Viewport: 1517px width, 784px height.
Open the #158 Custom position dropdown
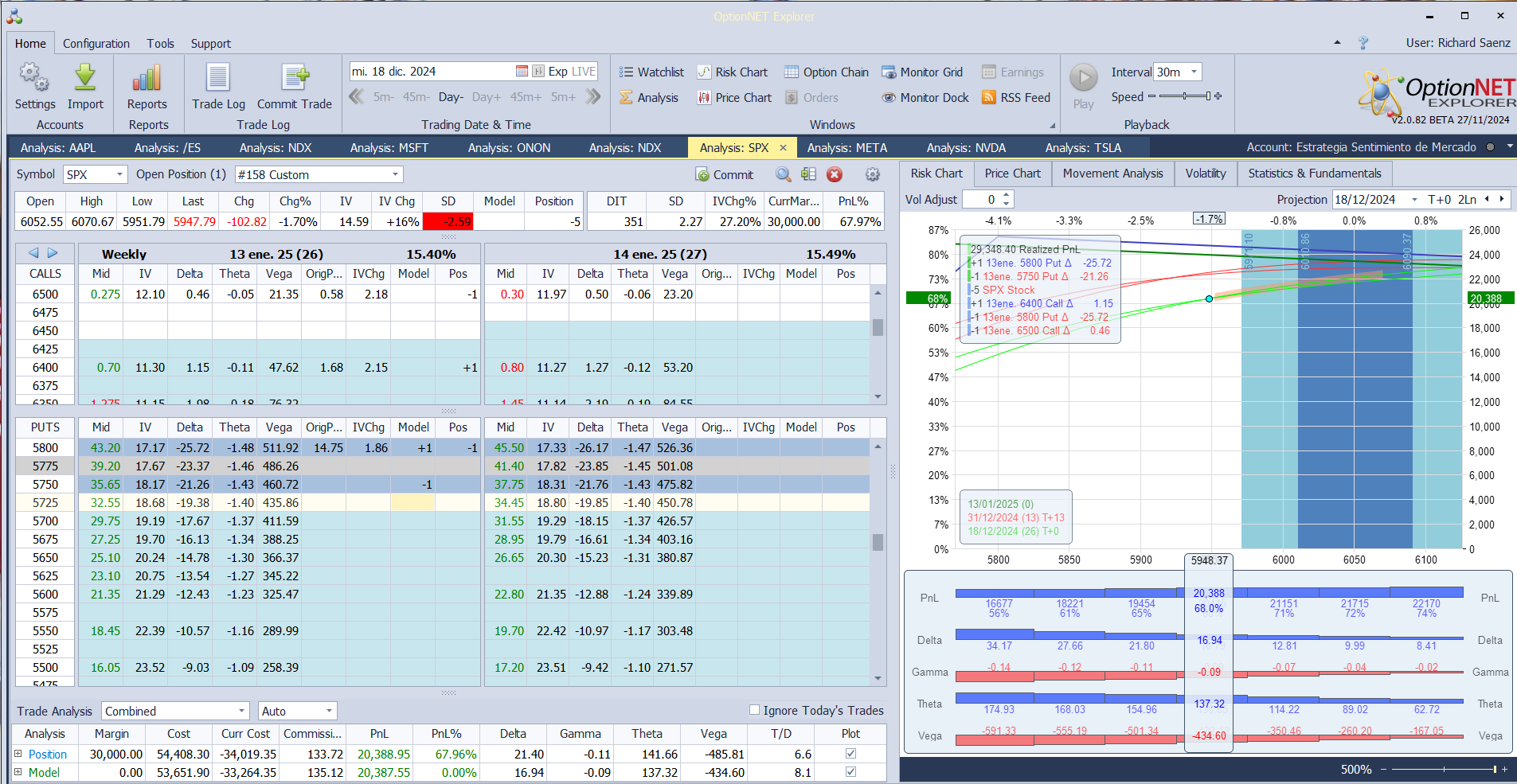point(395,174)
